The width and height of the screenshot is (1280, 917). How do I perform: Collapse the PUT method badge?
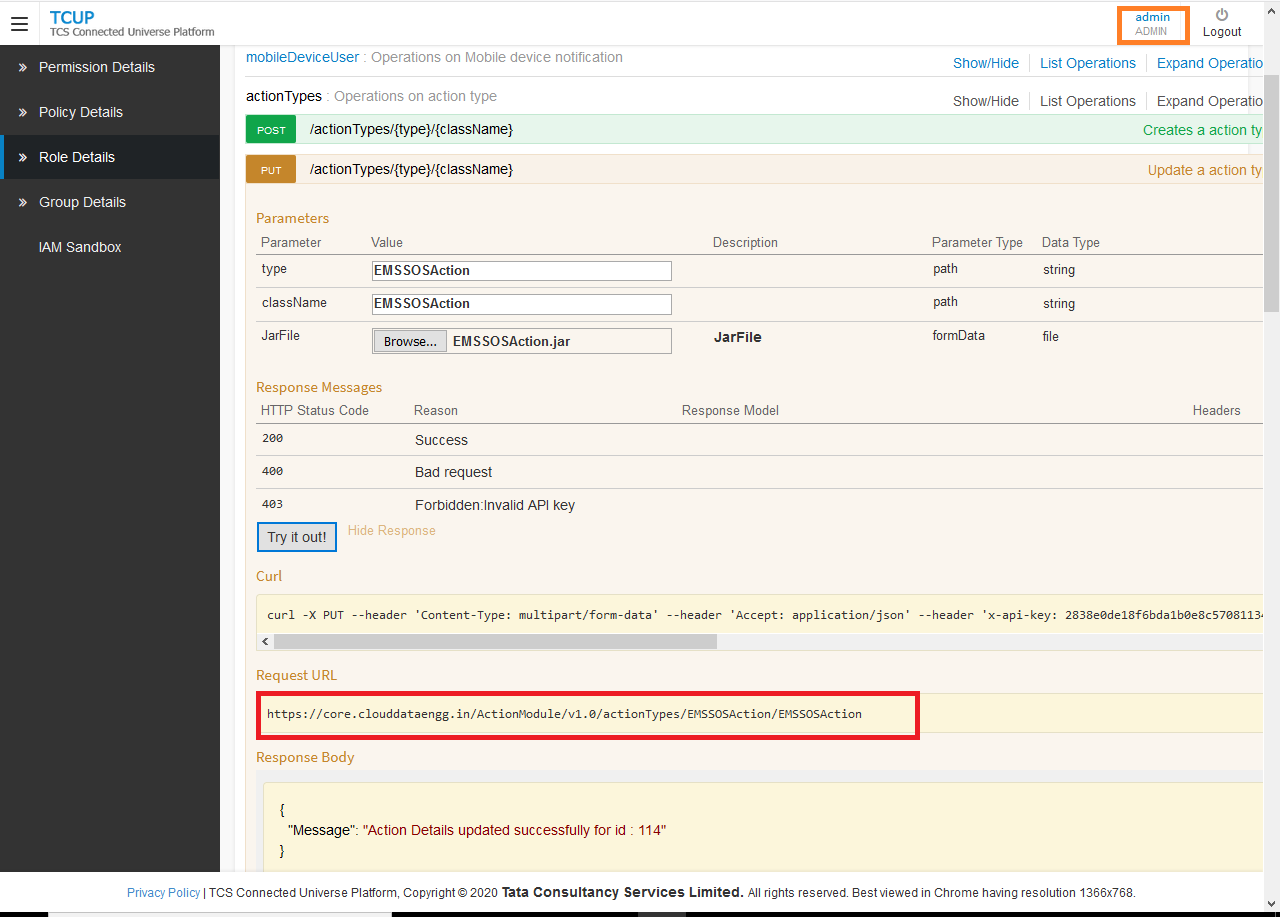click(x=271, y=170)
